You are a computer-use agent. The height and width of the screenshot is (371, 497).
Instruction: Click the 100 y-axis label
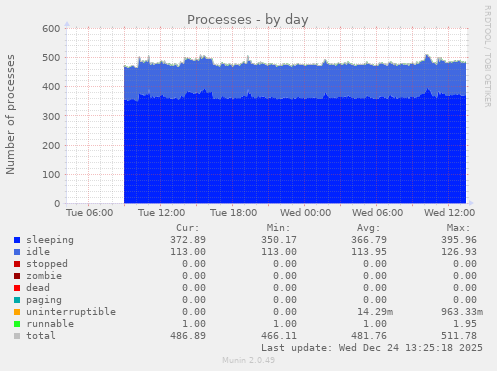tap(51, 175)
